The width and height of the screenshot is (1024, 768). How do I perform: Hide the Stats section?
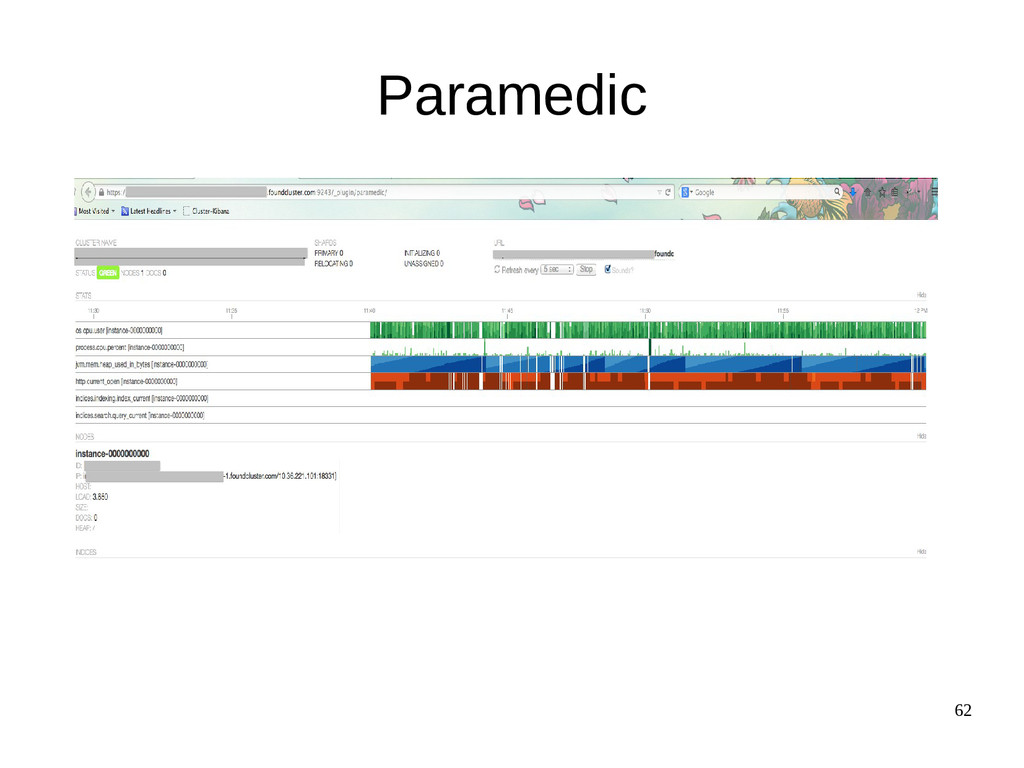pyautogui.click(x=921, y=295)
